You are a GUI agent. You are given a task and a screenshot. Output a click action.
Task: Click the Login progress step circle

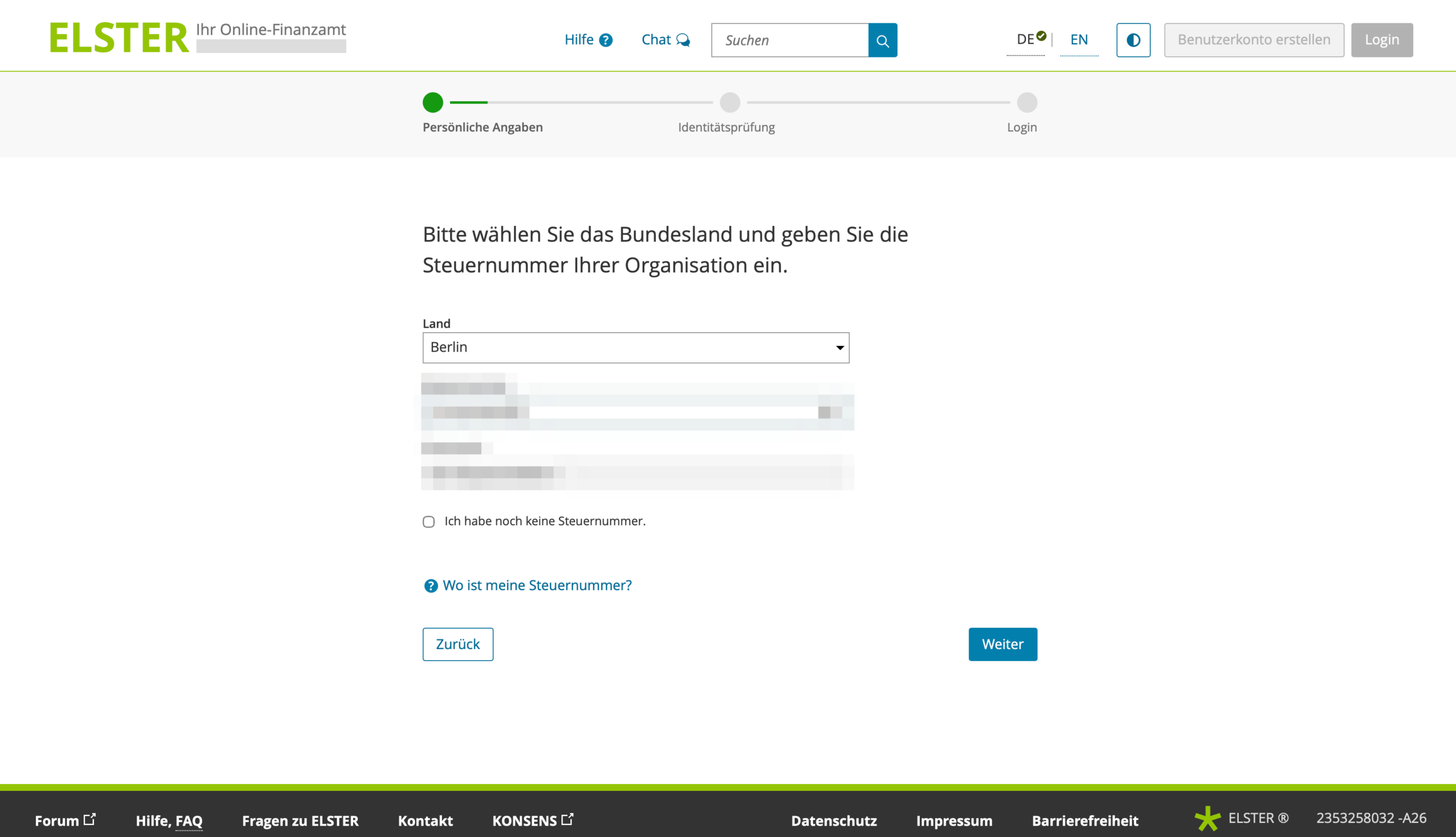(1027, 102)
